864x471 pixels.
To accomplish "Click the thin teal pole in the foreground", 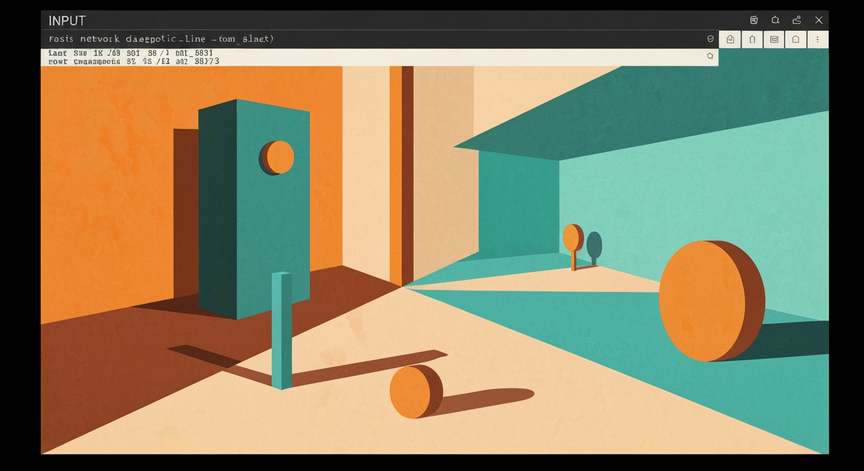I will pyautogui.click(x=282, y=331).
